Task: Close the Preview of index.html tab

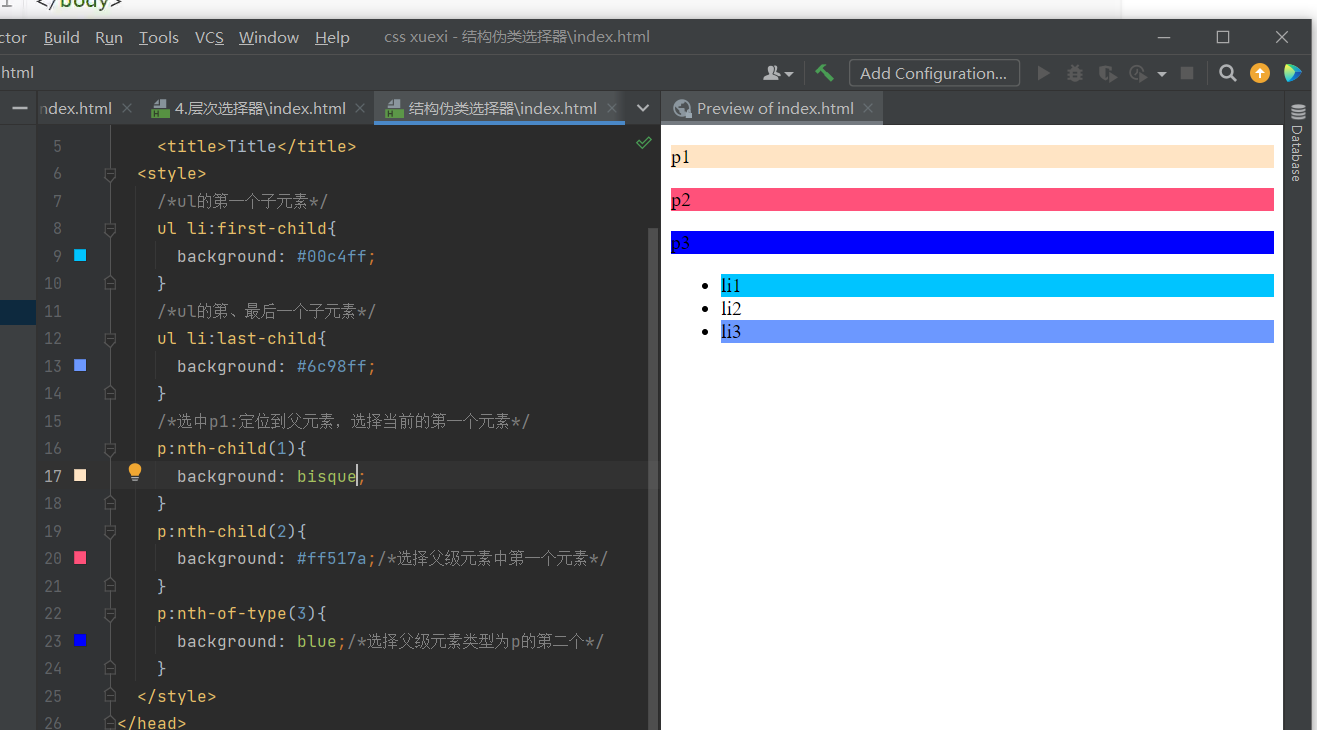Action: tap(868, 108)
